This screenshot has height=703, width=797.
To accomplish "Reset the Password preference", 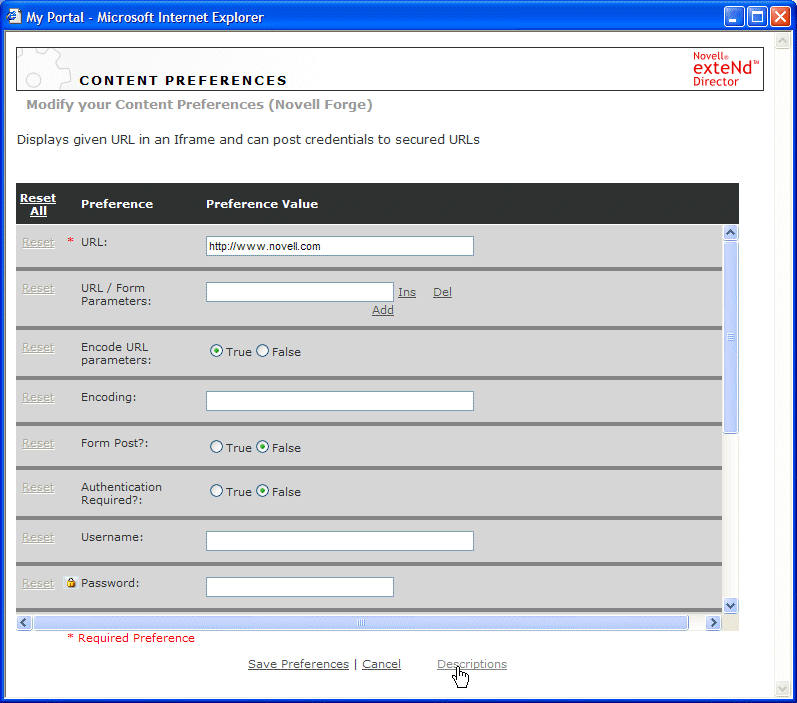I will pyautogui.click(x=38, y=583).
